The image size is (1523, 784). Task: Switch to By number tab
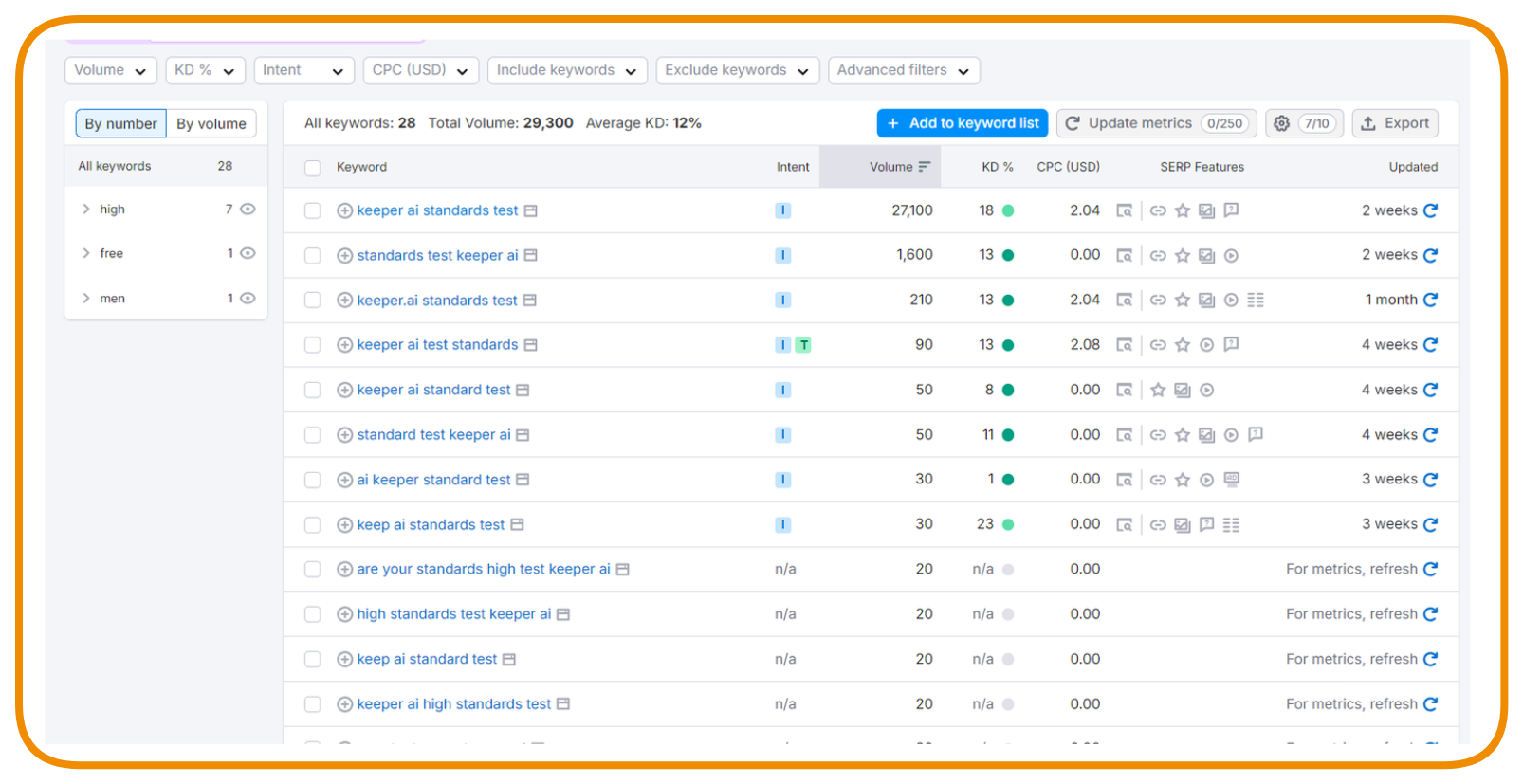pos(121,123)
